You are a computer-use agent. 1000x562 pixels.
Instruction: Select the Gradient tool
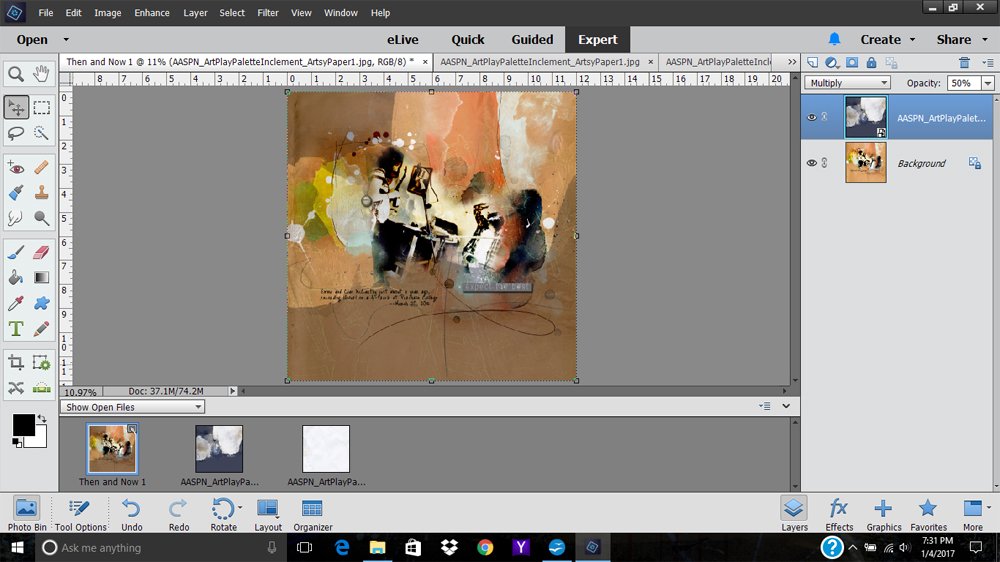pos(41,277)
